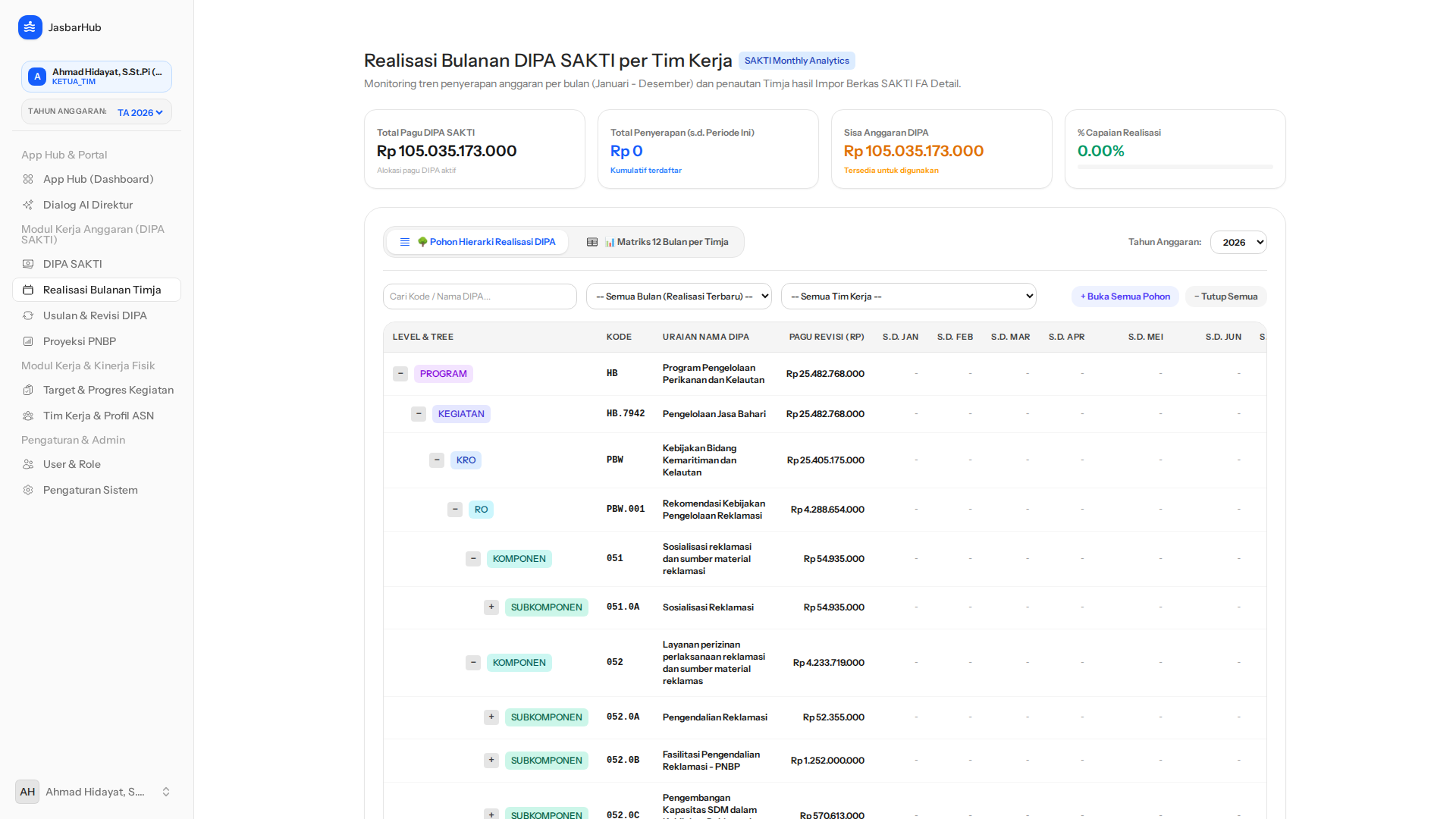Click Buka Semua Pohon button
This screenshot has height=819, width=1456.
pyautogui.click(x=1125, y=297)
